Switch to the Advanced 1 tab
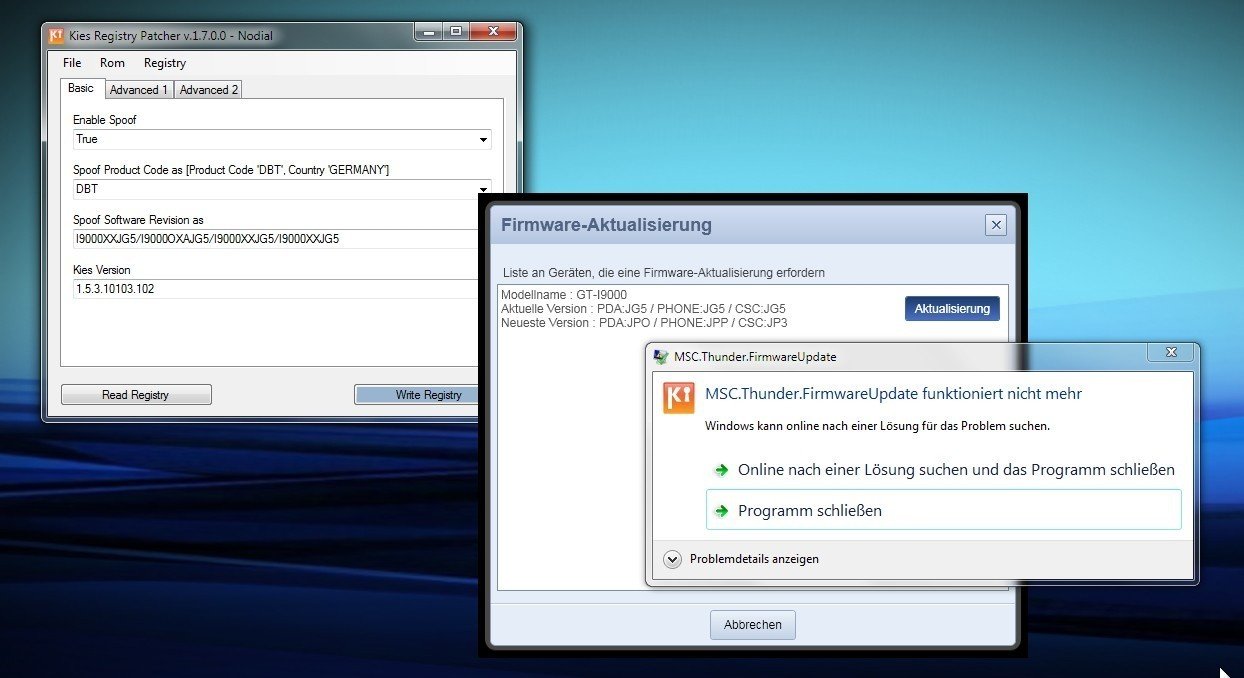 (x=138, y=90)
